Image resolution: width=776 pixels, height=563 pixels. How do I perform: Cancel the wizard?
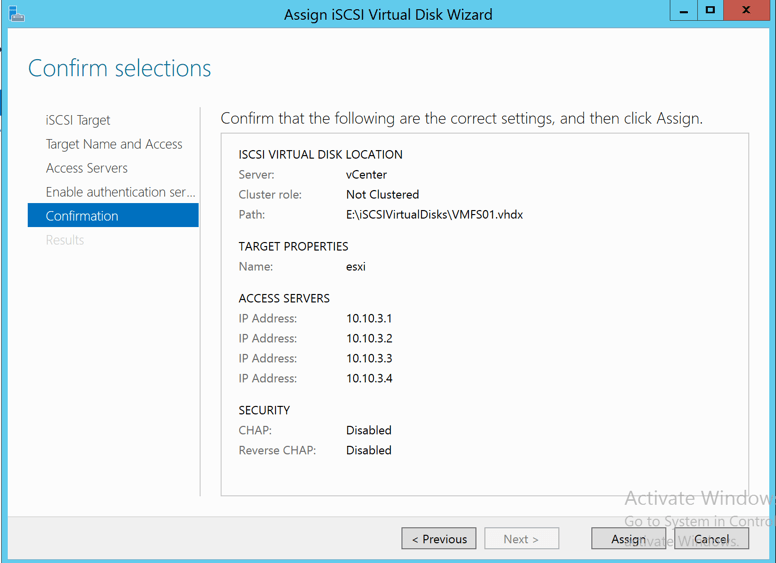pos(711,539)
